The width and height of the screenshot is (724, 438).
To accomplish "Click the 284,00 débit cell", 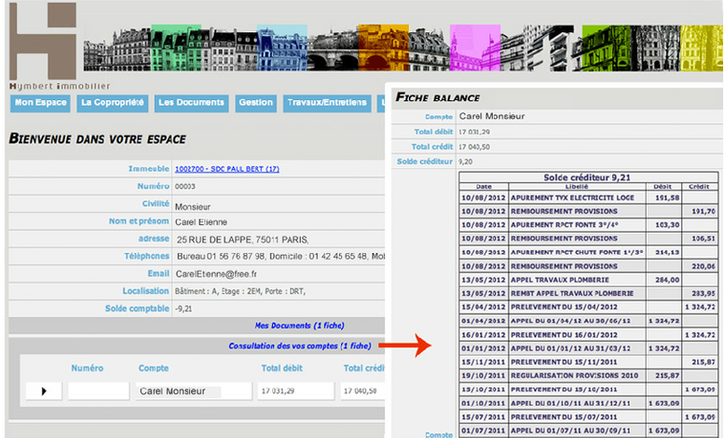I will pyautogui.click(x=664, y=280).
